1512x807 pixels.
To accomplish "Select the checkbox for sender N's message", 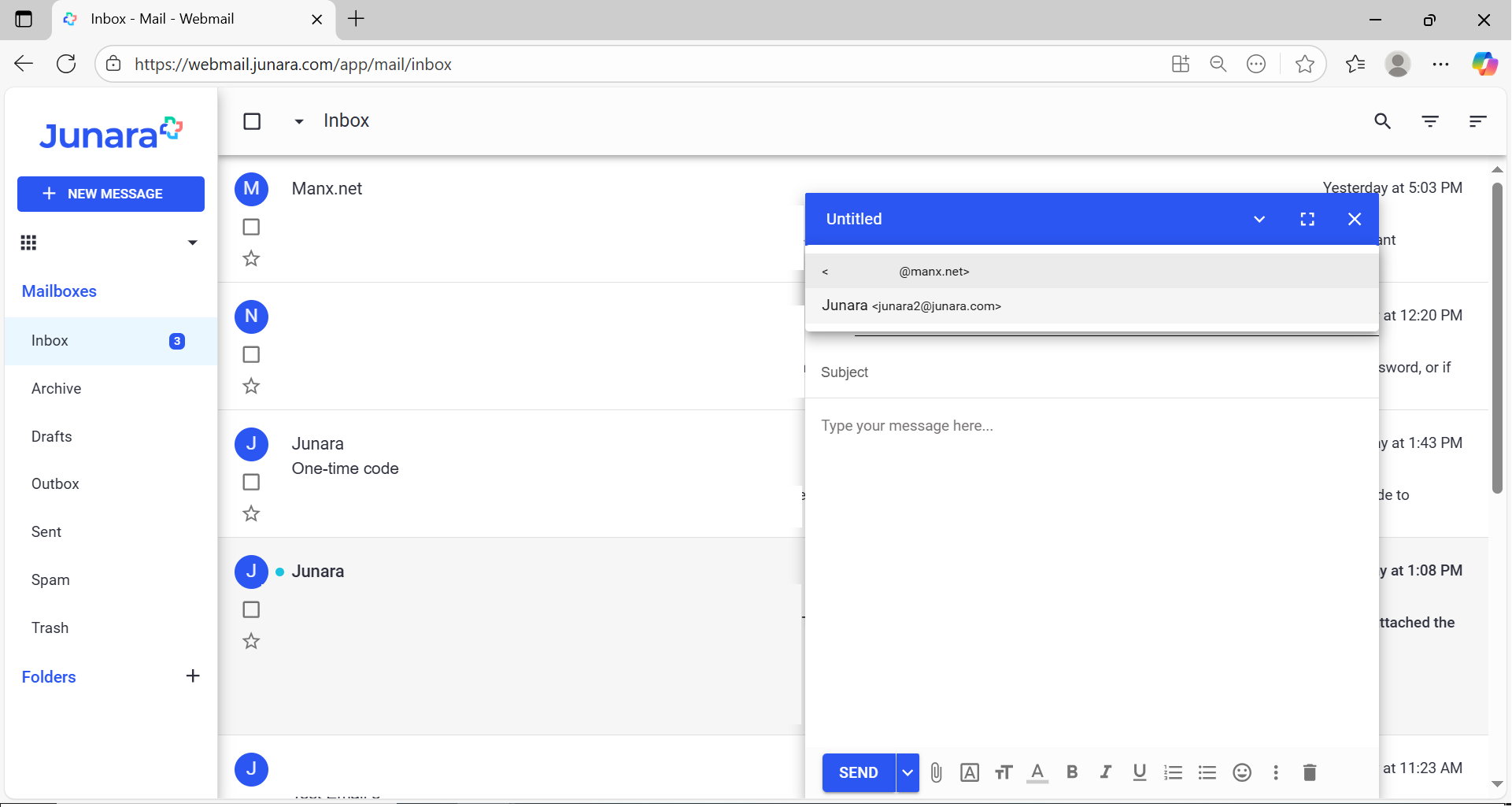I will click(251, 354).
